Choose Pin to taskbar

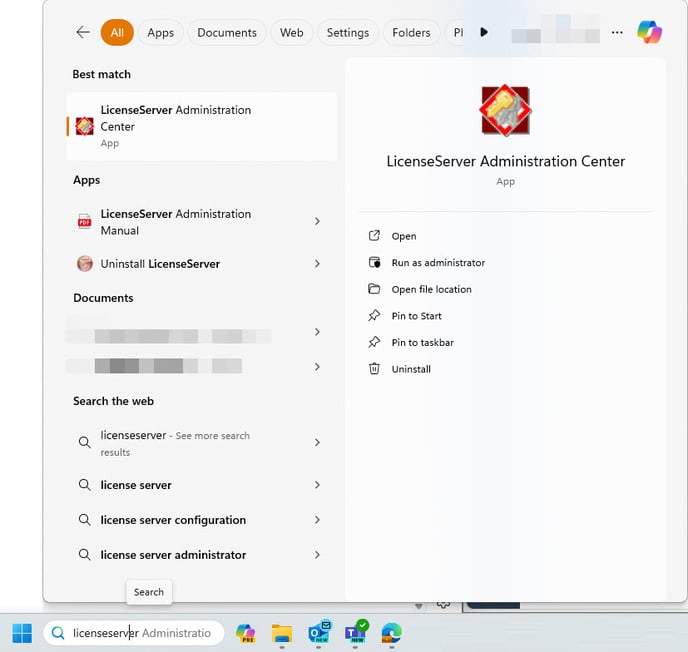(x=423, y=342)
